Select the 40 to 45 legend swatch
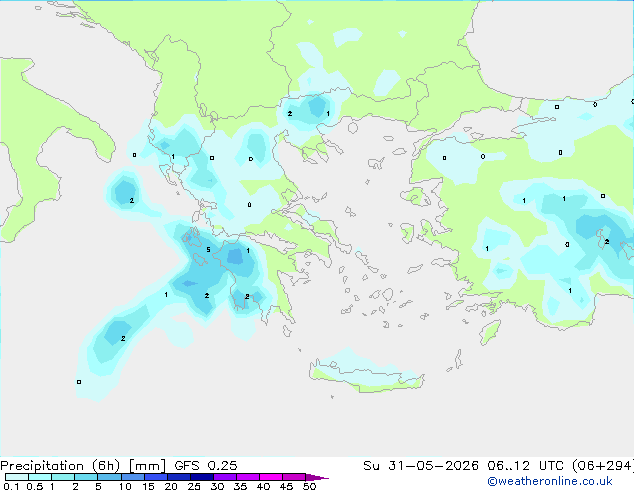 (271, 477)
